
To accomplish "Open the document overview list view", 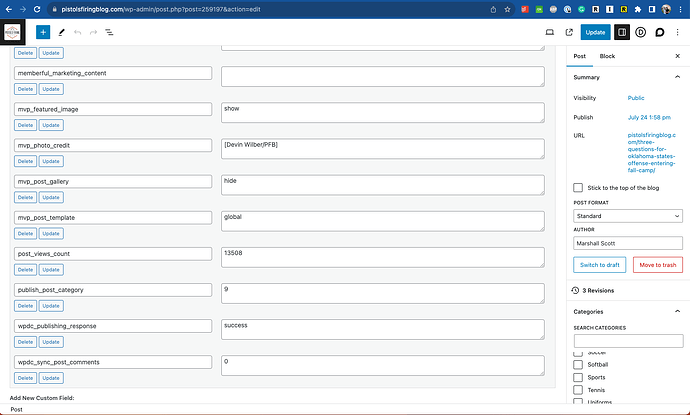I will click(109, 32).
